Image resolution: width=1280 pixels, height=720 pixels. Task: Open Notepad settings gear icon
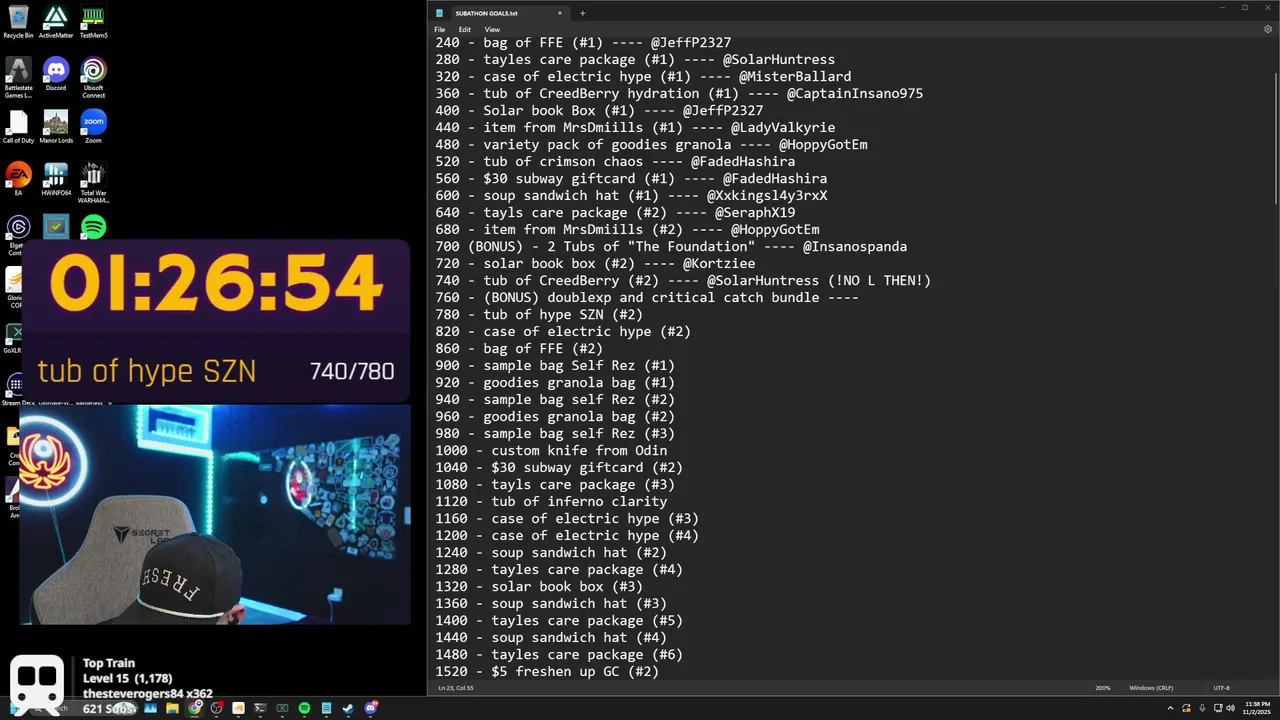tap(1268, 30)
